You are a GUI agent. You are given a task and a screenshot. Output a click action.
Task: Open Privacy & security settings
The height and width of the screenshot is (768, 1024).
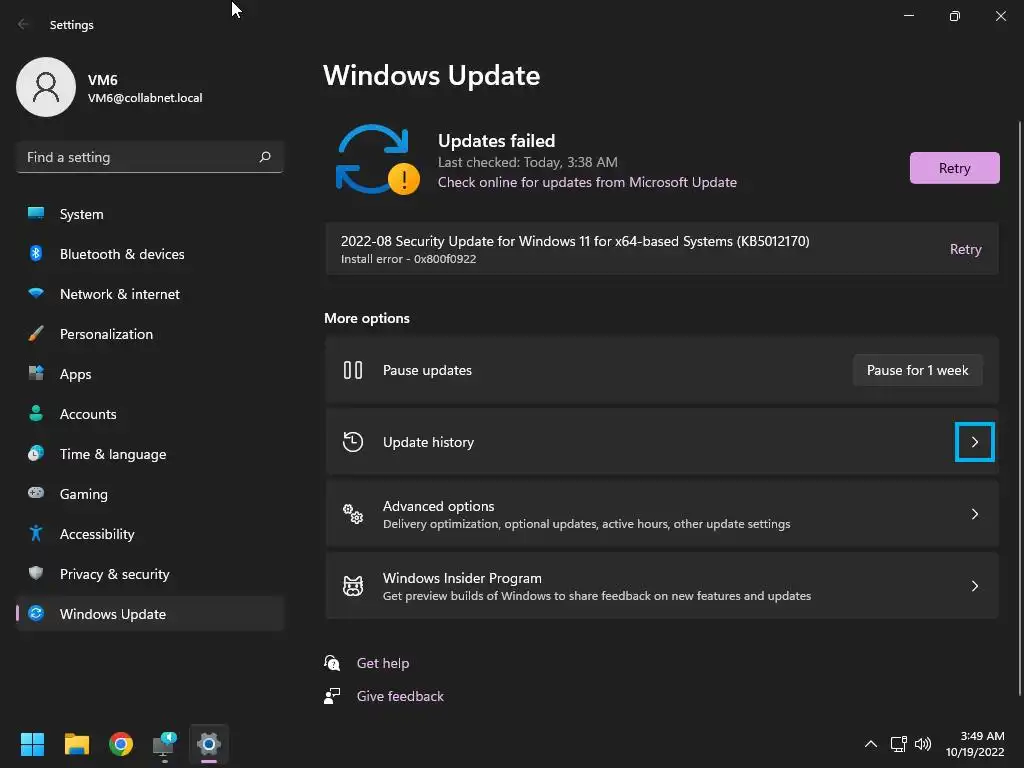point(150,573)
